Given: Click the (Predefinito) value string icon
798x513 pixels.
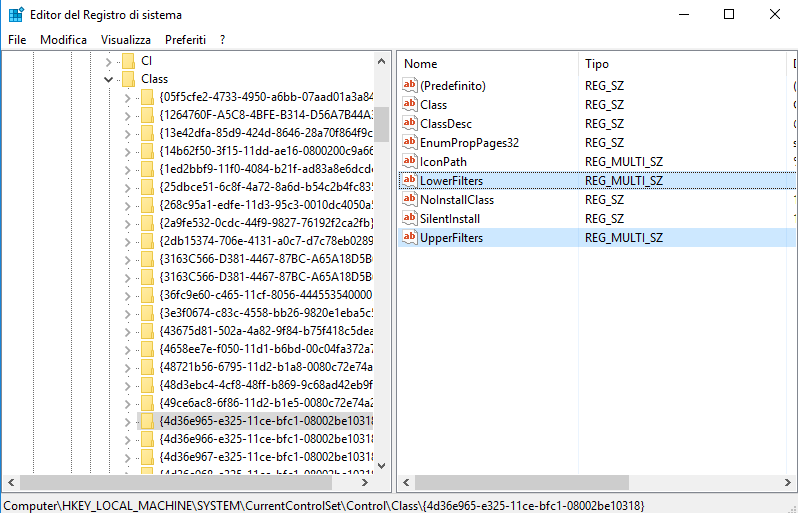Looking at the screenshot, I should [410, 86].
